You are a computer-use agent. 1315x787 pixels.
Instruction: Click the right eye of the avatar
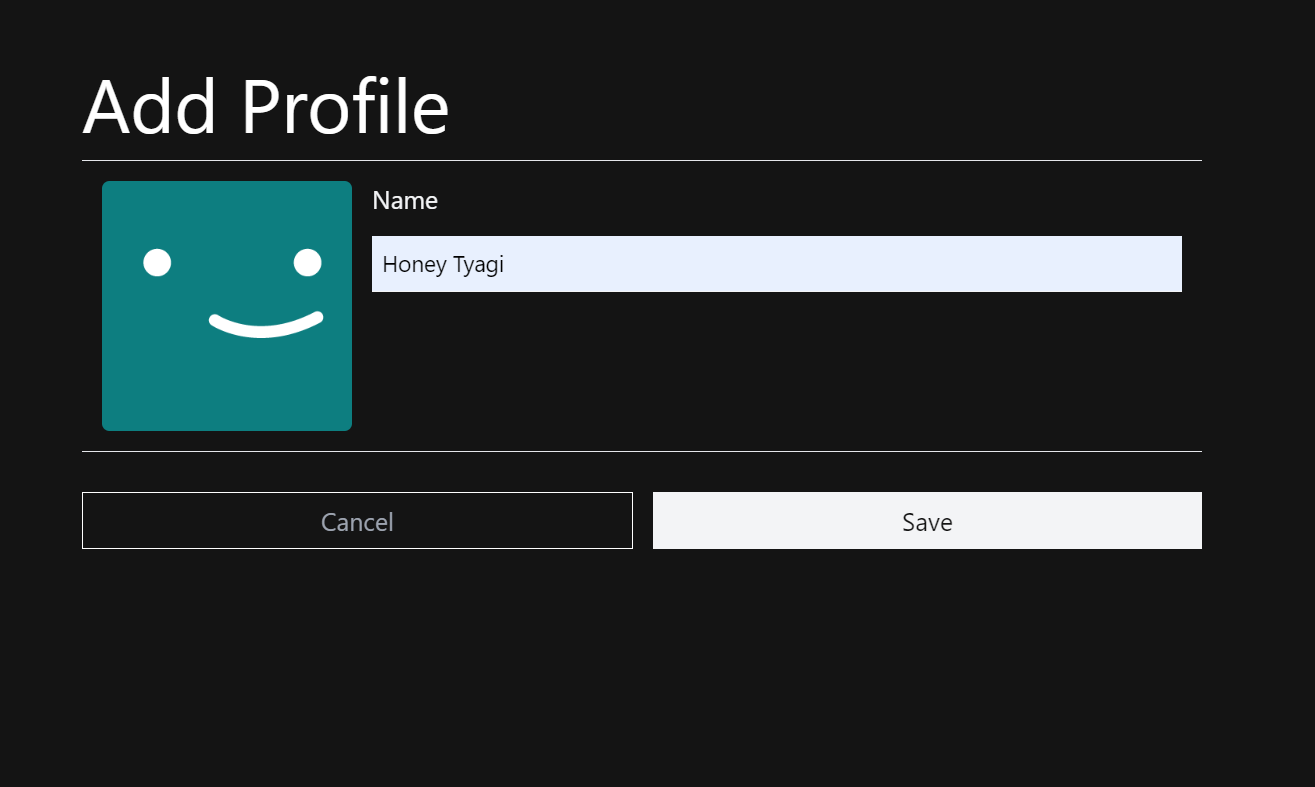pyautogui.click(x=306, y=262)
